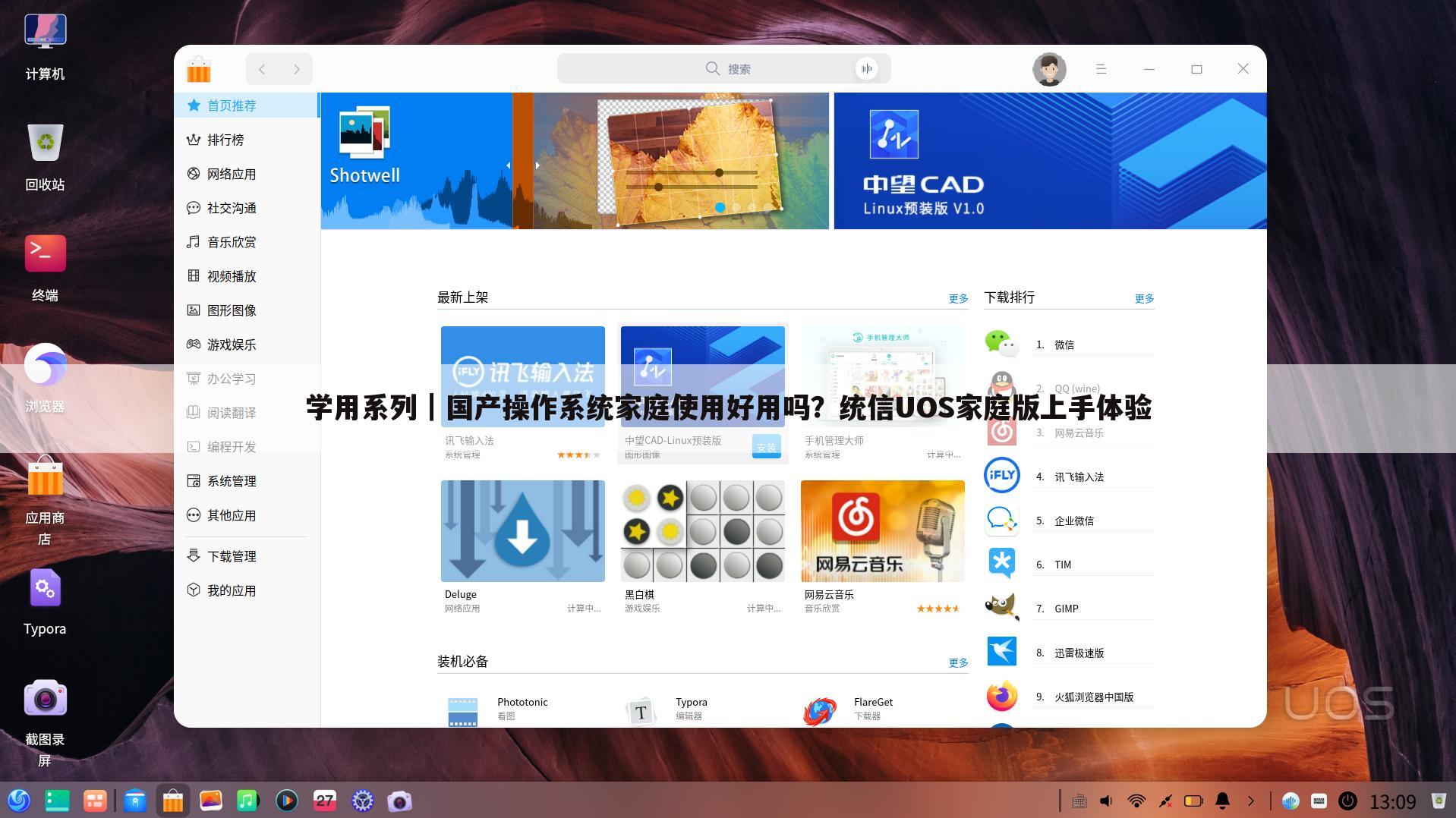Screen dimensions: 1456x818
Task: Open the 视频播放 category
Action: (x=246, y=276)
